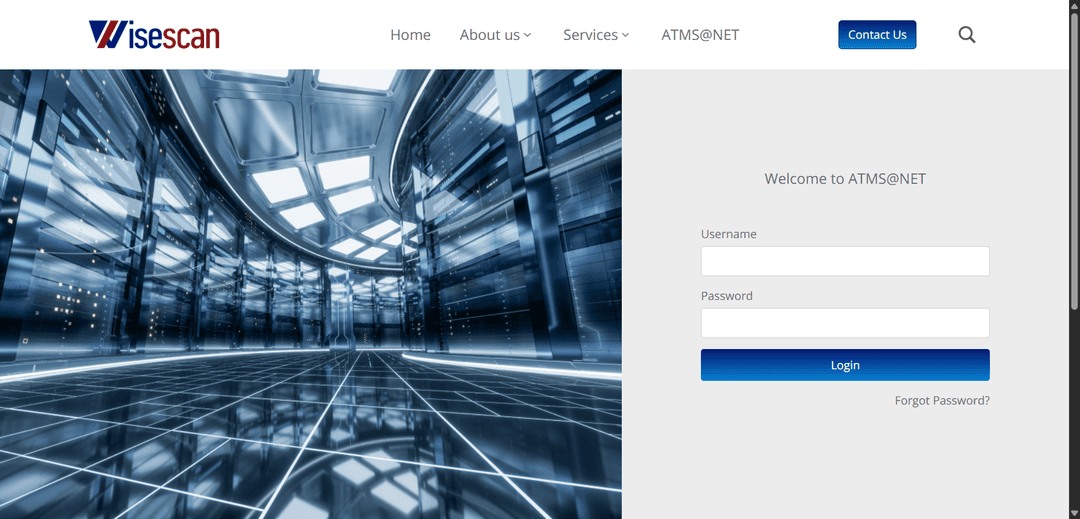Expand the About us dropdown menu

pyautogui.click(x=496, y=34)
